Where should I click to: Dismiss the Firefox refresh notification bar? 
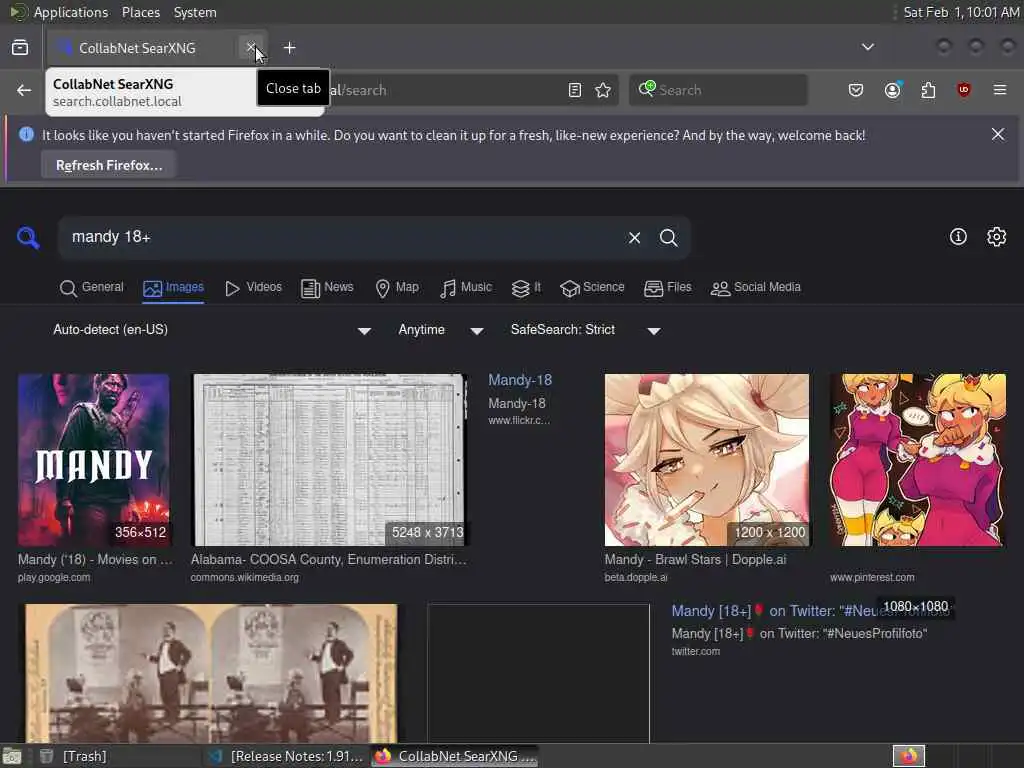pyautogui.click(x=998, y=134)
